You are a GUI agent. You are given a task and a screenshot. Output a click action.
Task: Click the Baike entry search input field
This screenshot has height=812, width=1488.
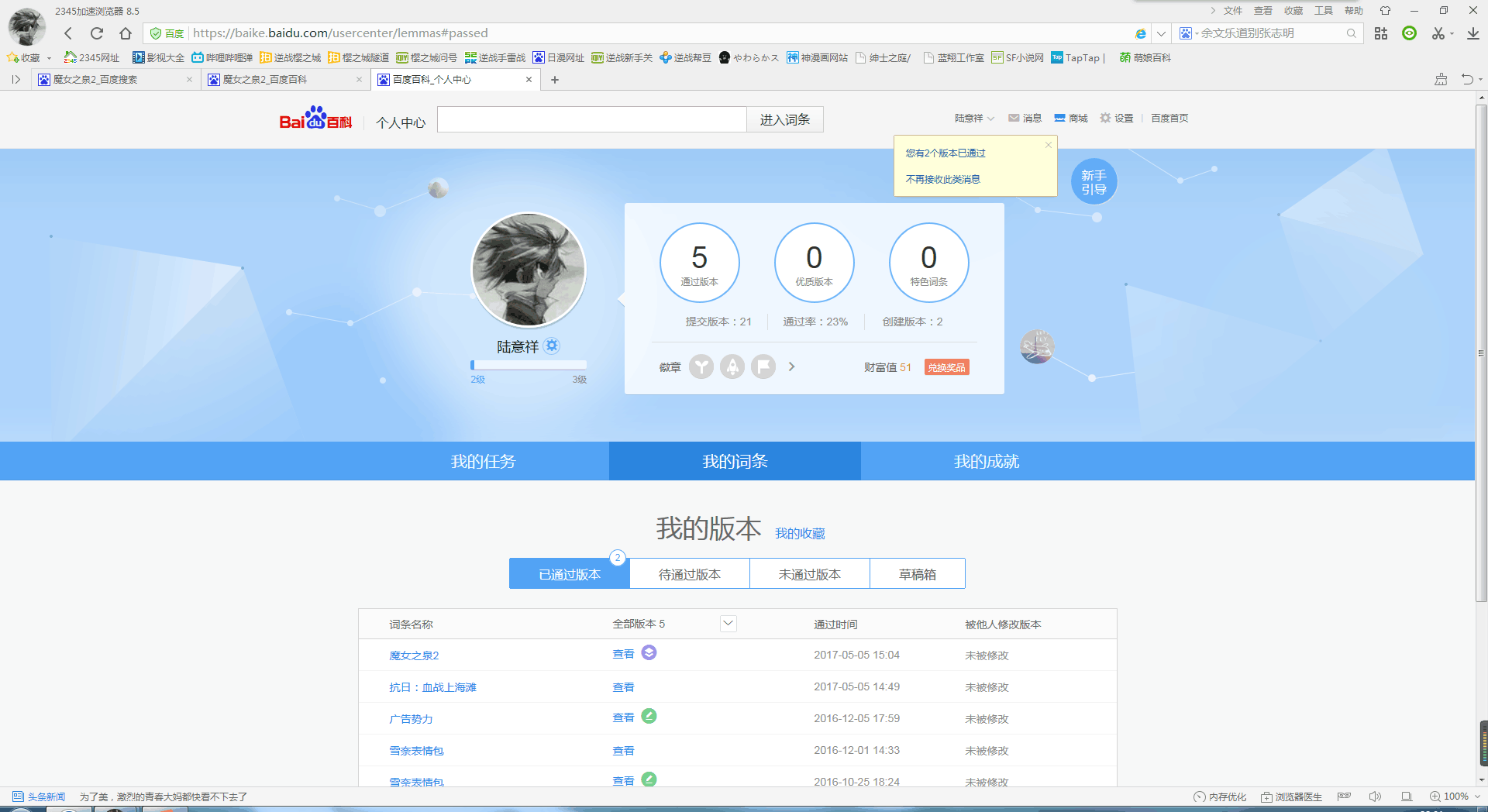click(592, 119)
